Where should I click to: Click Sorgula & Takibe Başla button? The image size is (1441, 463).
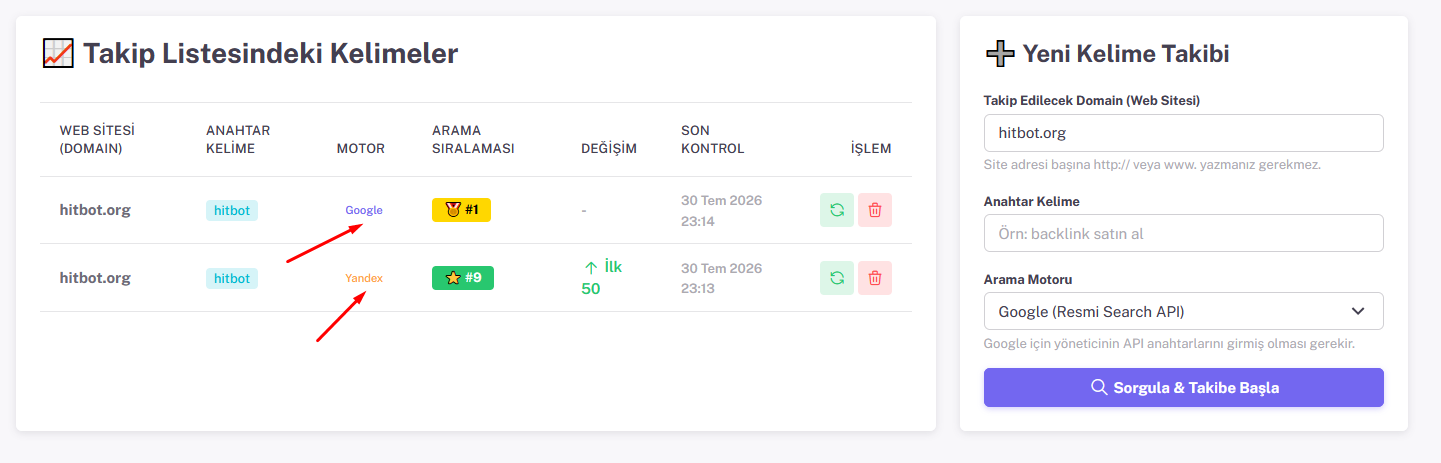[1184, 388]
